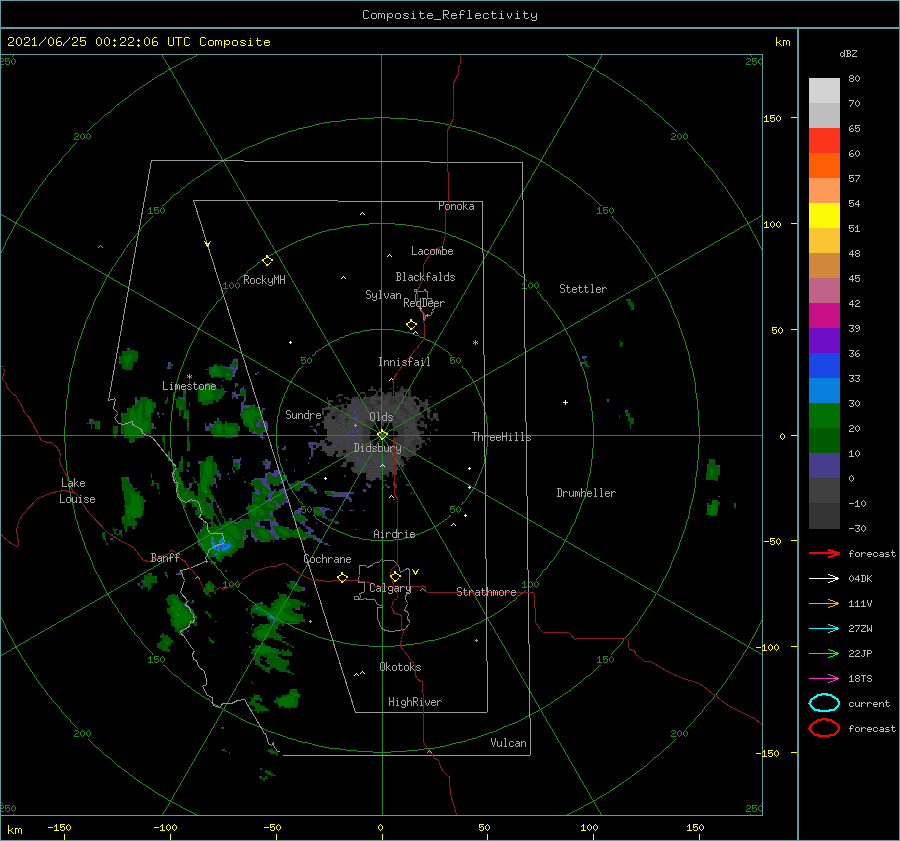Image resolution: width=900 pixels, height=841 pixels.
Task: Click the cyan 27ZW arrow in legend
Action: point(824,629)
